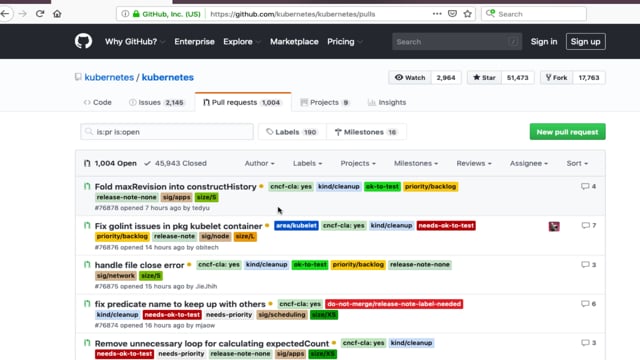Fork the kubernetes repository
Image resolution: width=640 pixels, height=360 pixels.
556,78
